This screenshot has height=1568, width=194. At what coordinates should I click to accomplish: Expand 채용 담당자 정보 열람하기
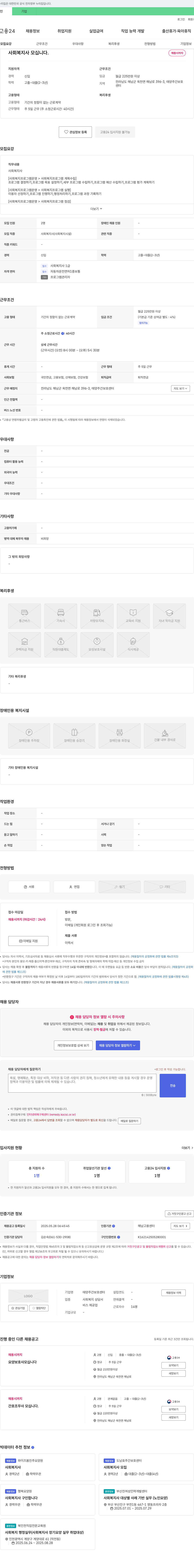[x=118, y=1045]
